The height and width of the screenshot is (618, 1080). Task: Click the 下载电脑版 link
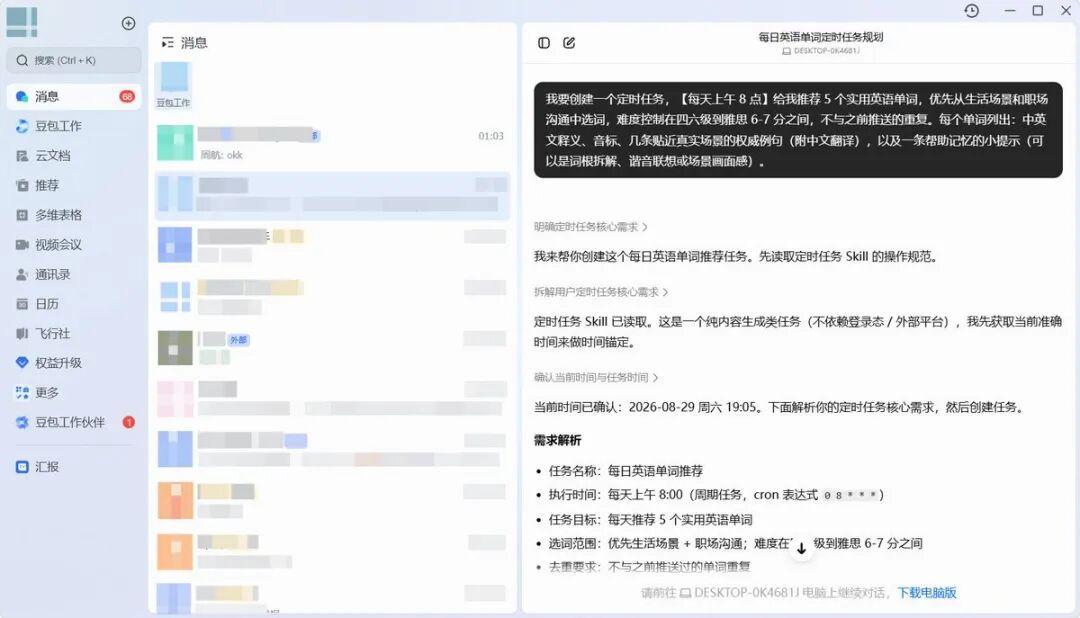click(926, 593)
